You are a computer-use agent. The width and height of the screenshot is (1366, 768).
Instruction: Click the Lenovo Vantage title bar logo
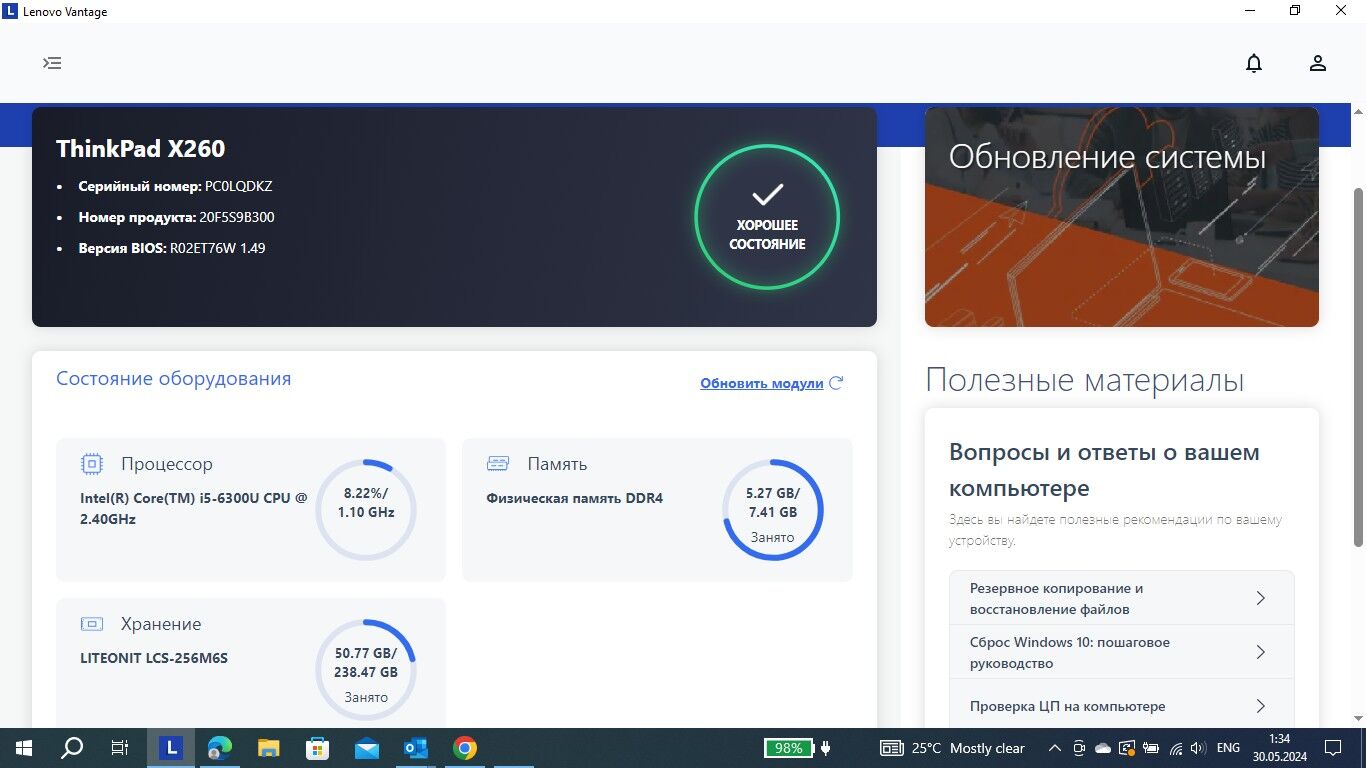click(x=10, y=11)
